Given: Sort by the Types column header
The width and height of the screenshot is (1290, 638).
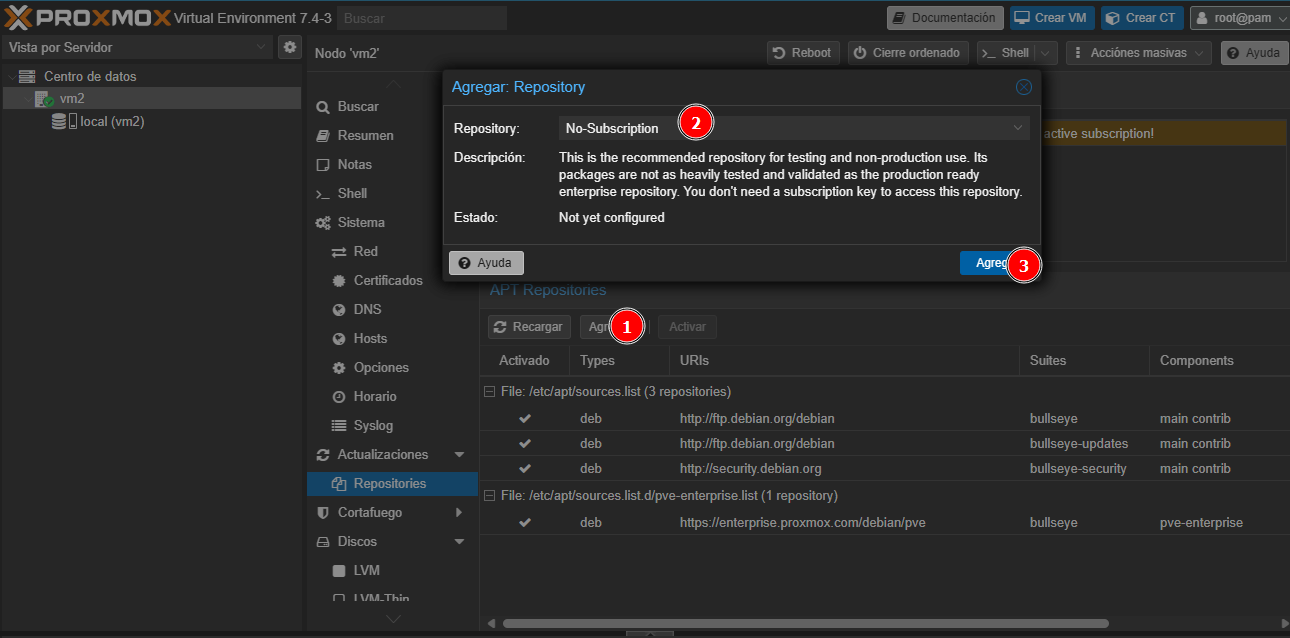Looking at the screenshot, I should [619, 360].
